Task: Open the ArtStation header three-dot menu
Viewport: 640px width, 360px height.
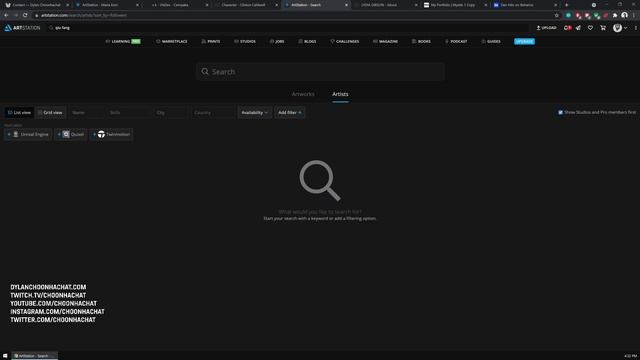Action: [x=636, y=28]
